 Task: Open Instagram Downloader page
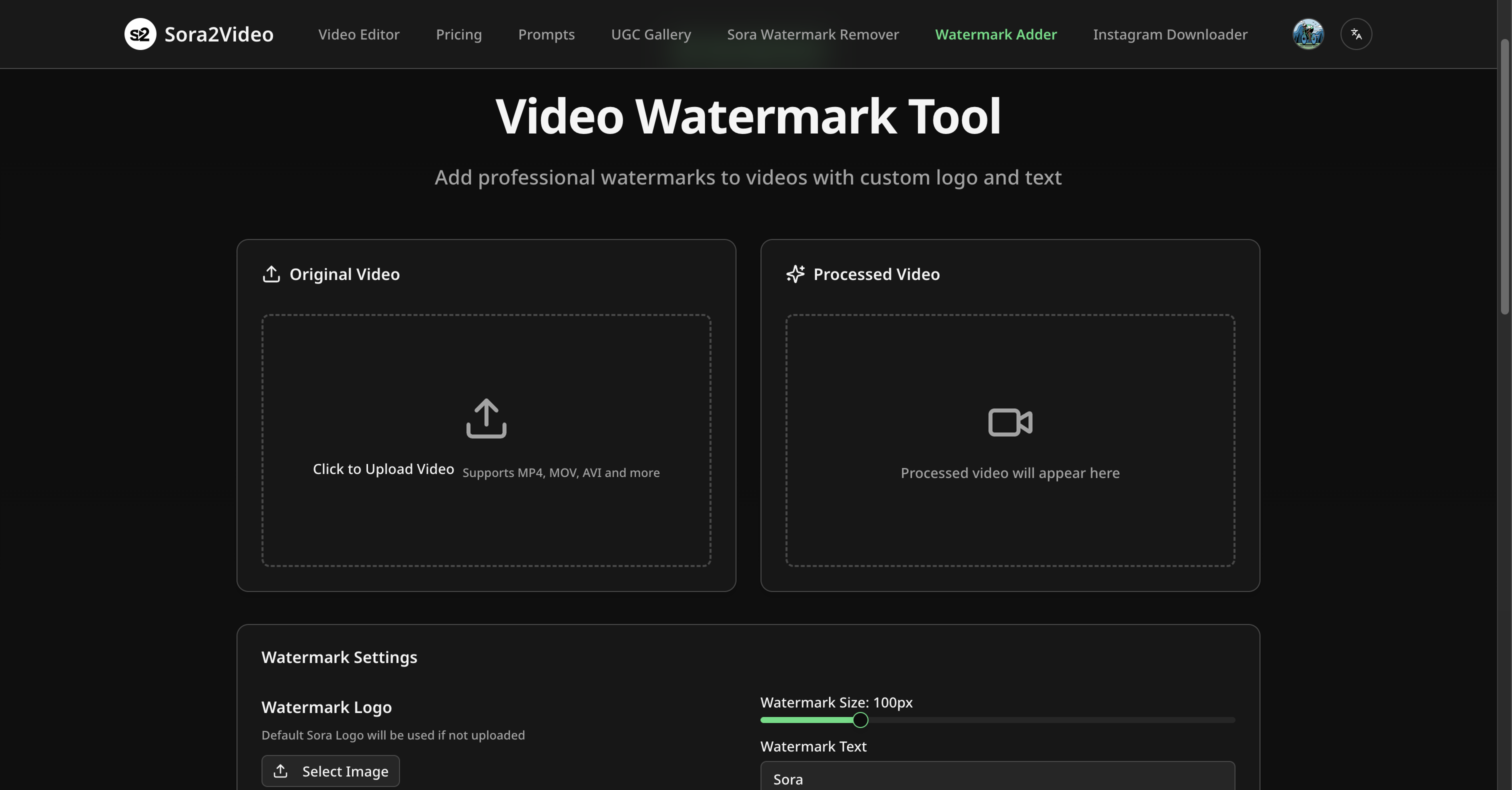[1170, 34]
